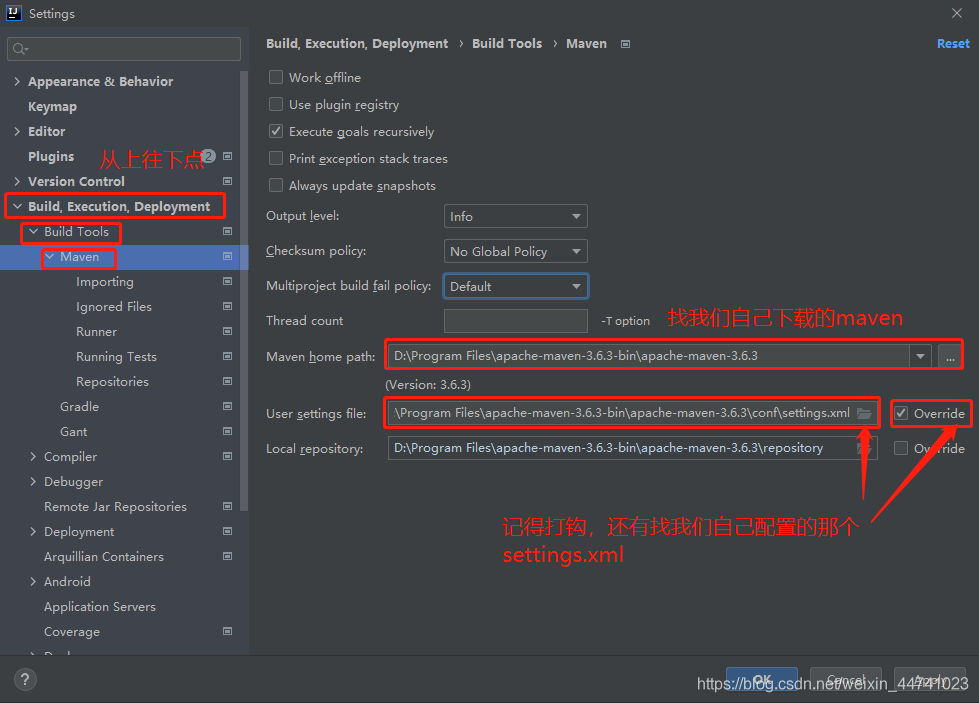Click the project icon on Compiler row
This screenshot has height=703, width=979.
tap(227, 456)
